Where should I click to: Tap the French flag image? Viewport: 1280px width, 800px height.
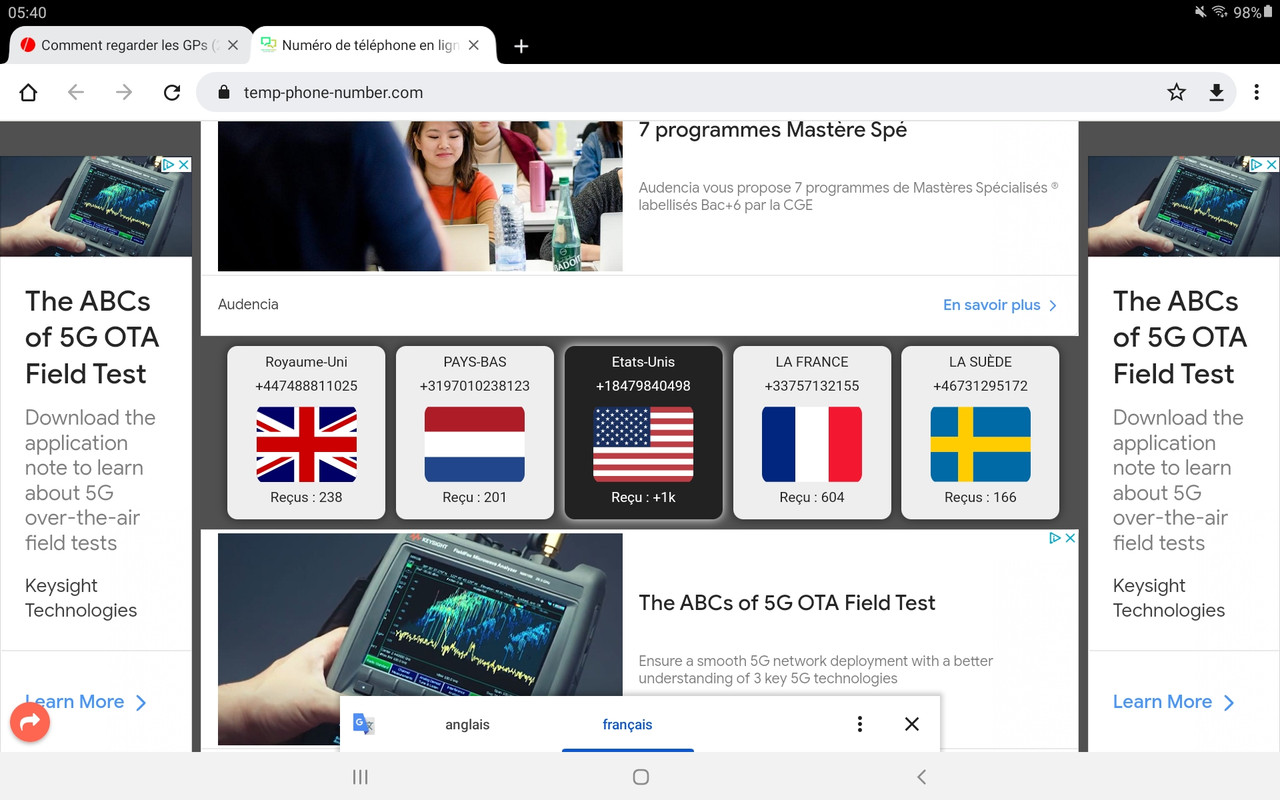coord(812,444)
